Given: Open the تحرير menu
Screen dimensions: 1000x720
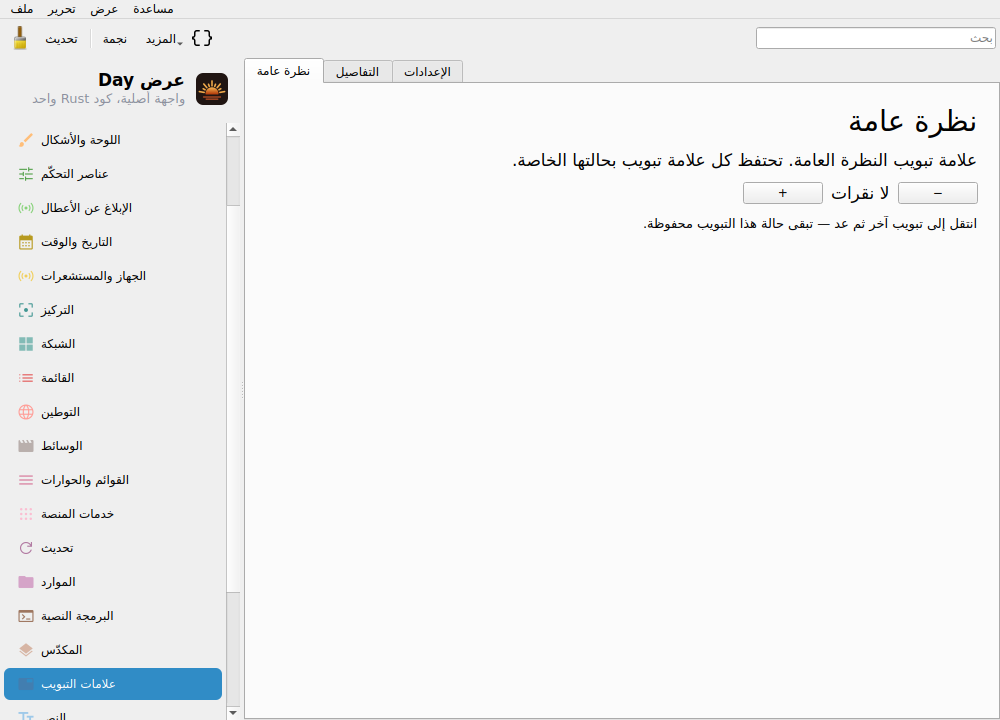Looking at the screenshot, I should (x=61, y=9).
